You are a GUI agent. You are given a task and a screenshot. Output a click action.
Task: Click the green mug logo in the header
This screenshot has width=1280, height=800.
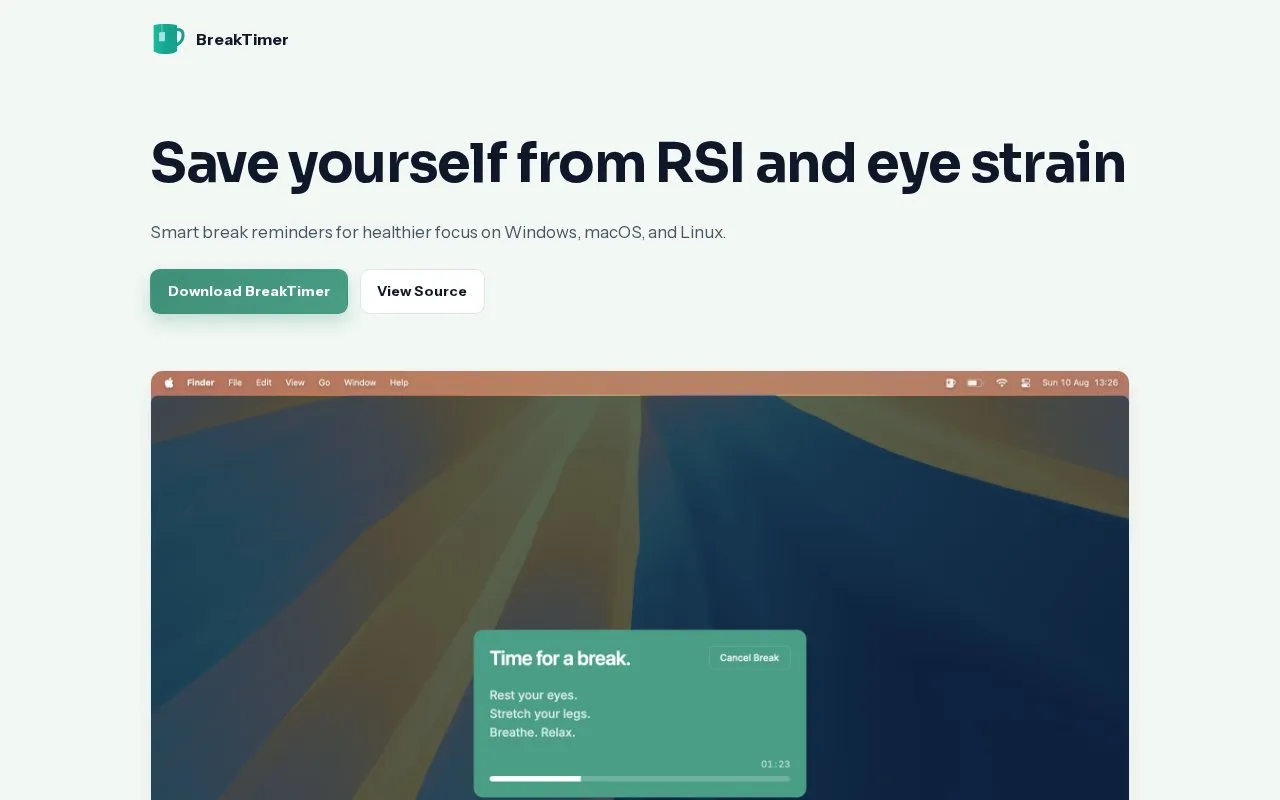pyautogui.click(x=168, y=39)
